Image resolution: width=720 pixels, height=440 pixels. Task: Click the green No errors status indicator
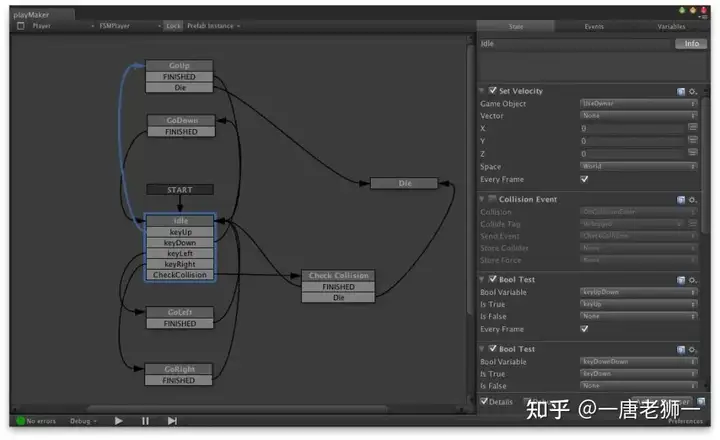[x=21, y=421]
